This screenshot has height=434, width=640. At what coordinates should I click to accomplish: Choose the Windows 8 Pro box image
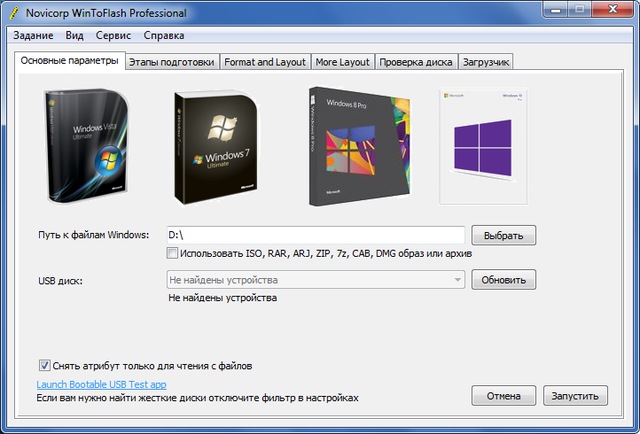356,146
